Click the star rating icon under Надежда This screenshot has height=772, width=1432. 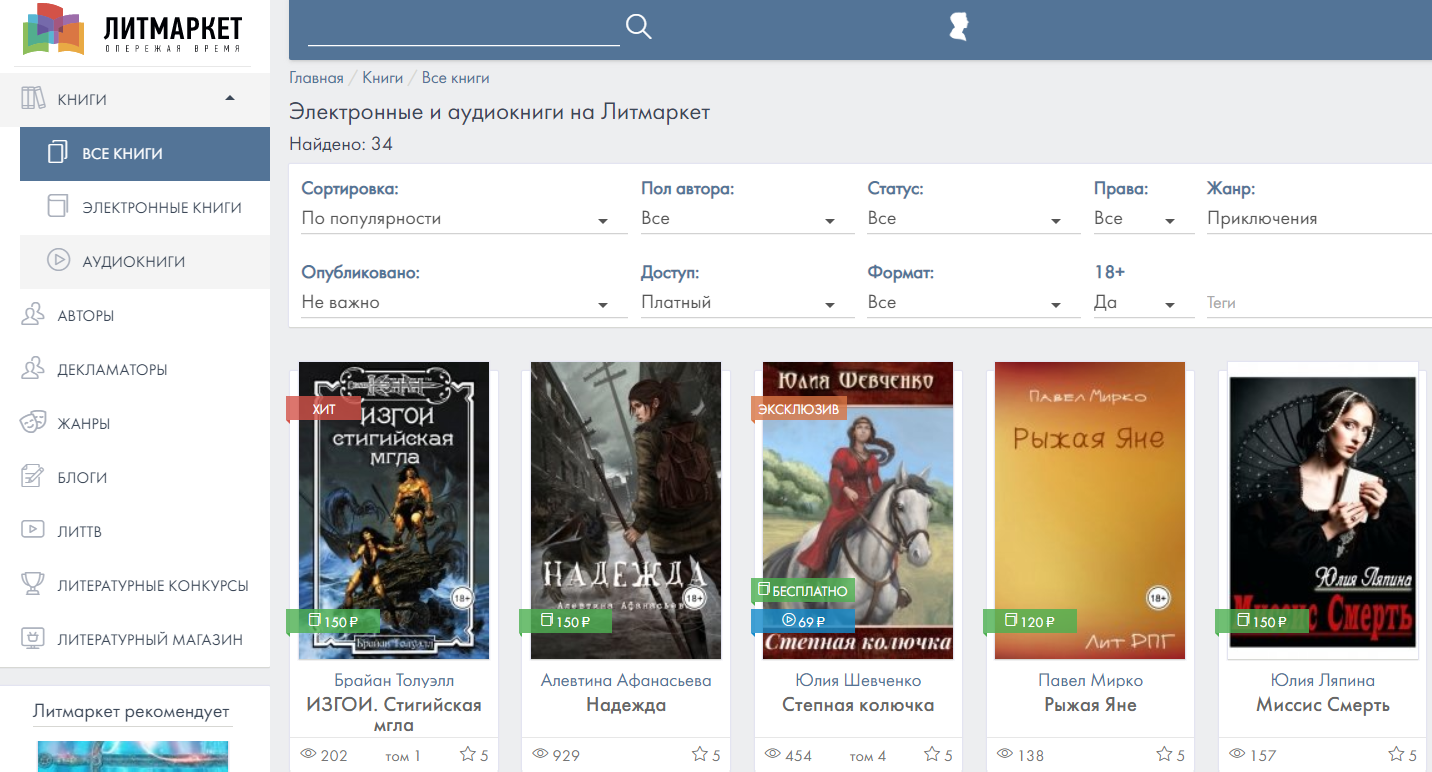[700, 755]
